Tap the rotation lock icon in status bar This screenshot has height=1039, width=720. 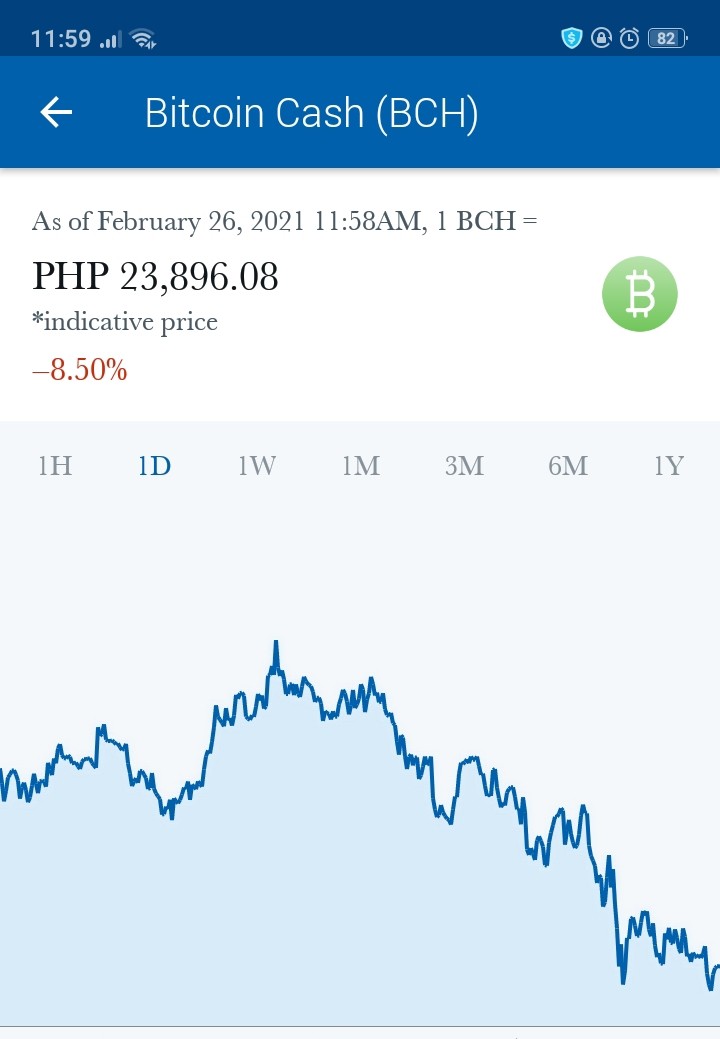coord(601,38)
